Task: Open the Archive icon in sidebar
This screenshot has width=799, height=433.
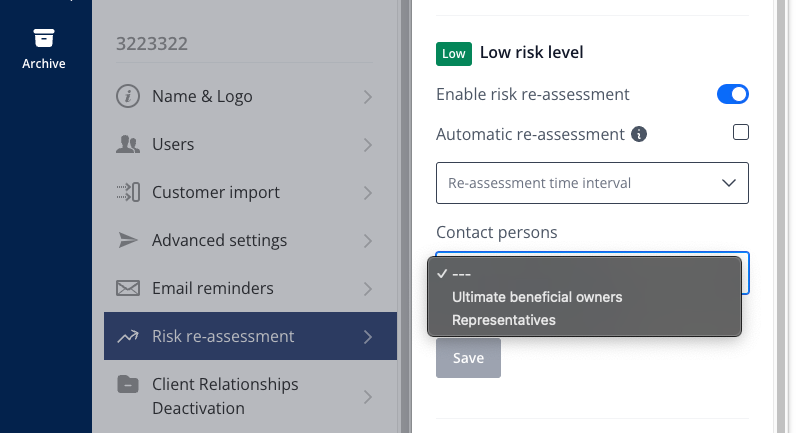Action: (x=44, y=38)
